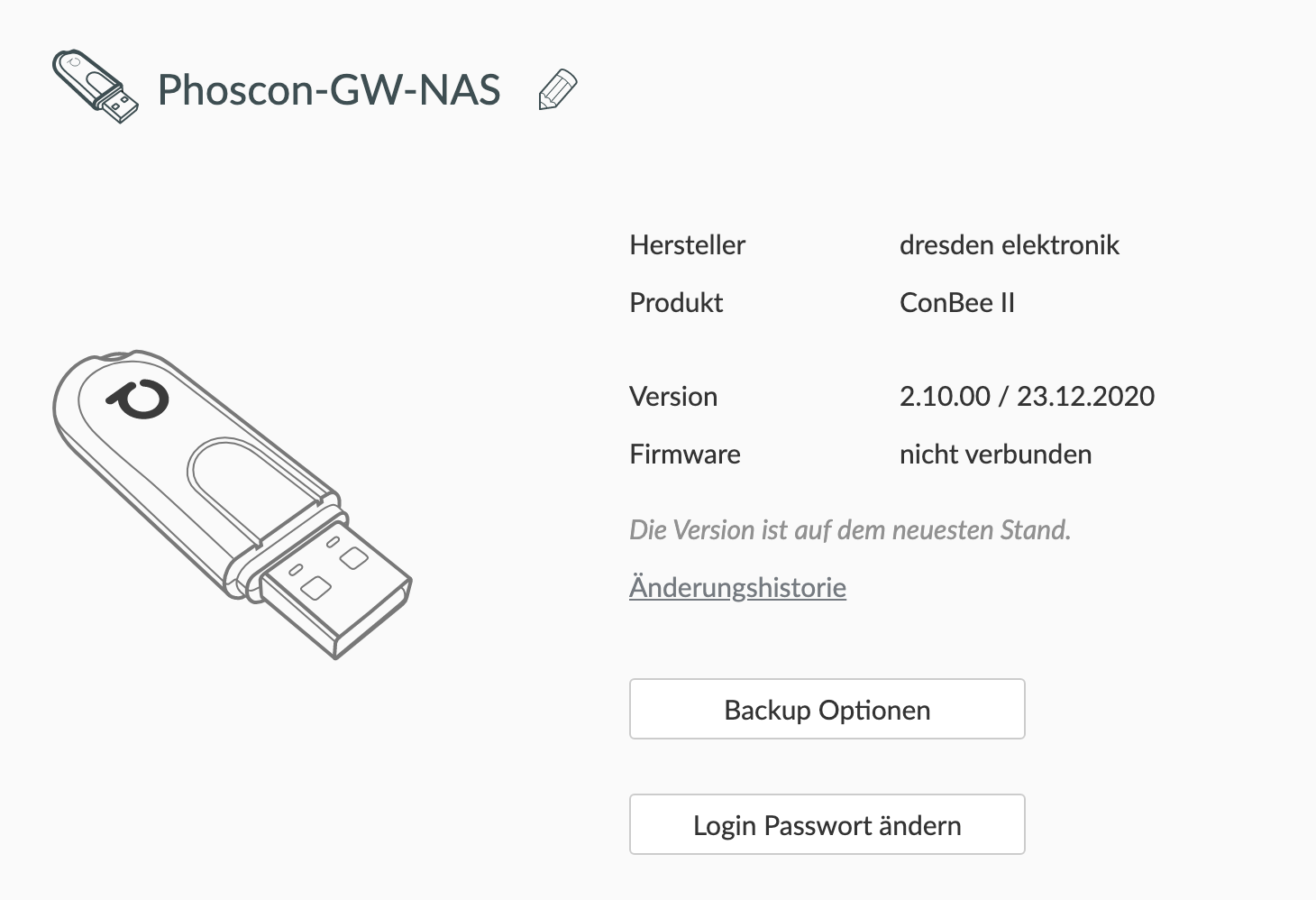
Task: Select the nicht verbunden firmware status
Action: tap(995, 455)
